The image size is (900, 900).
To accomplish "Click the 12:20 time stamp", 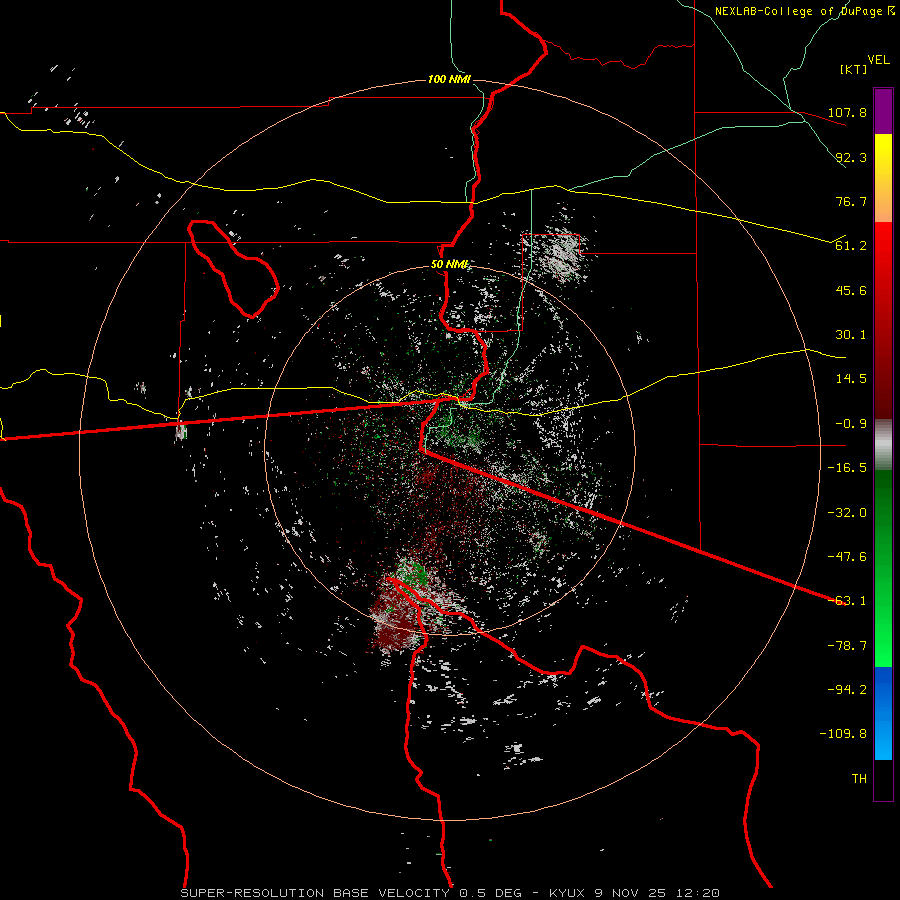I will point(699,893).
